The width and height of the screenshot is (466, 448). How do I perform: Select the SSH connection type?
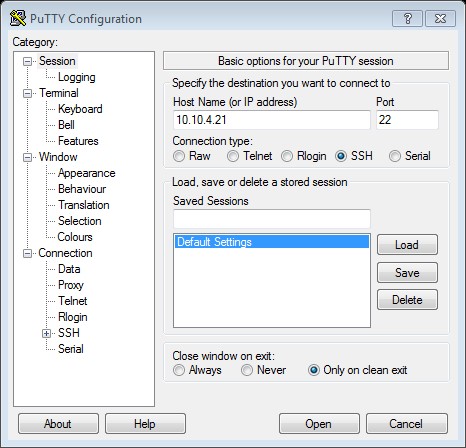[341, 156]
